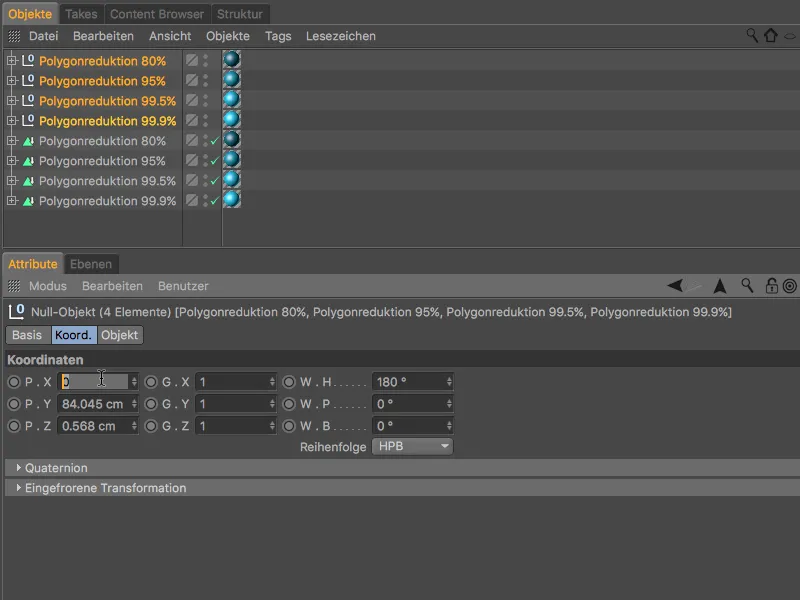Click the eye icon in Objekte manager header
Viewport: 800px width, 600px height.
pos(790,36)
